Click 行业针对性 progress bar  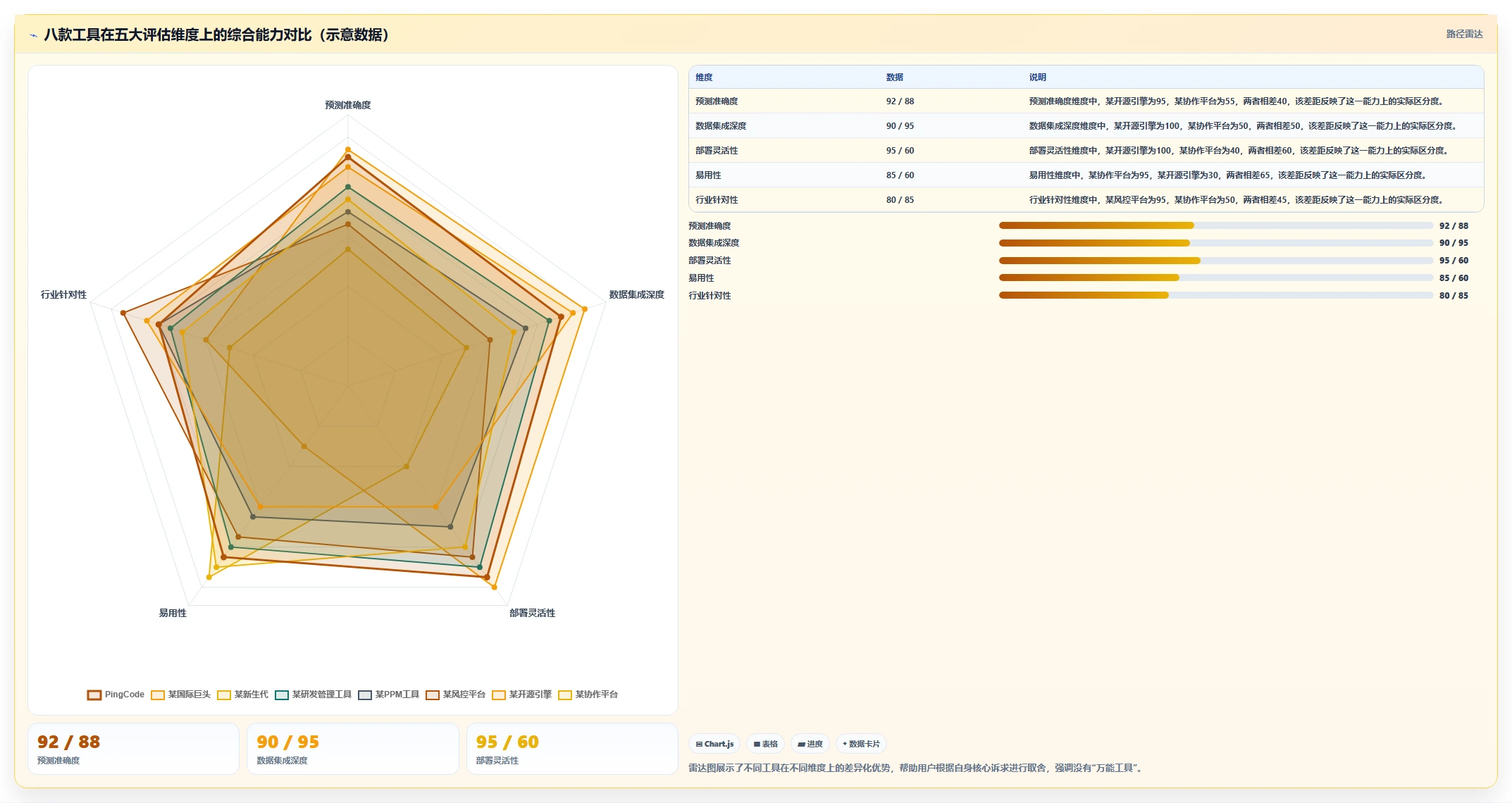point(1216,295)
